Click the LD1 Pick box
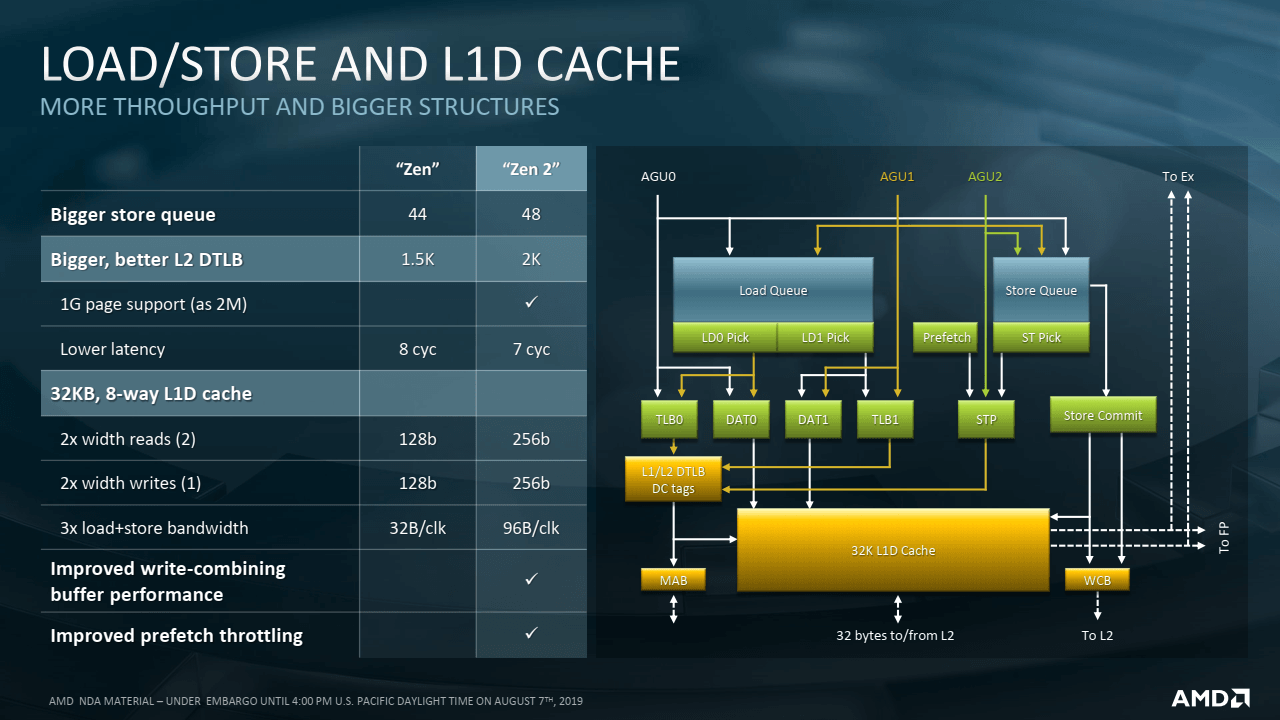Image resolution: width=1280 pixels, height=720 pixels. pos(825,338)
